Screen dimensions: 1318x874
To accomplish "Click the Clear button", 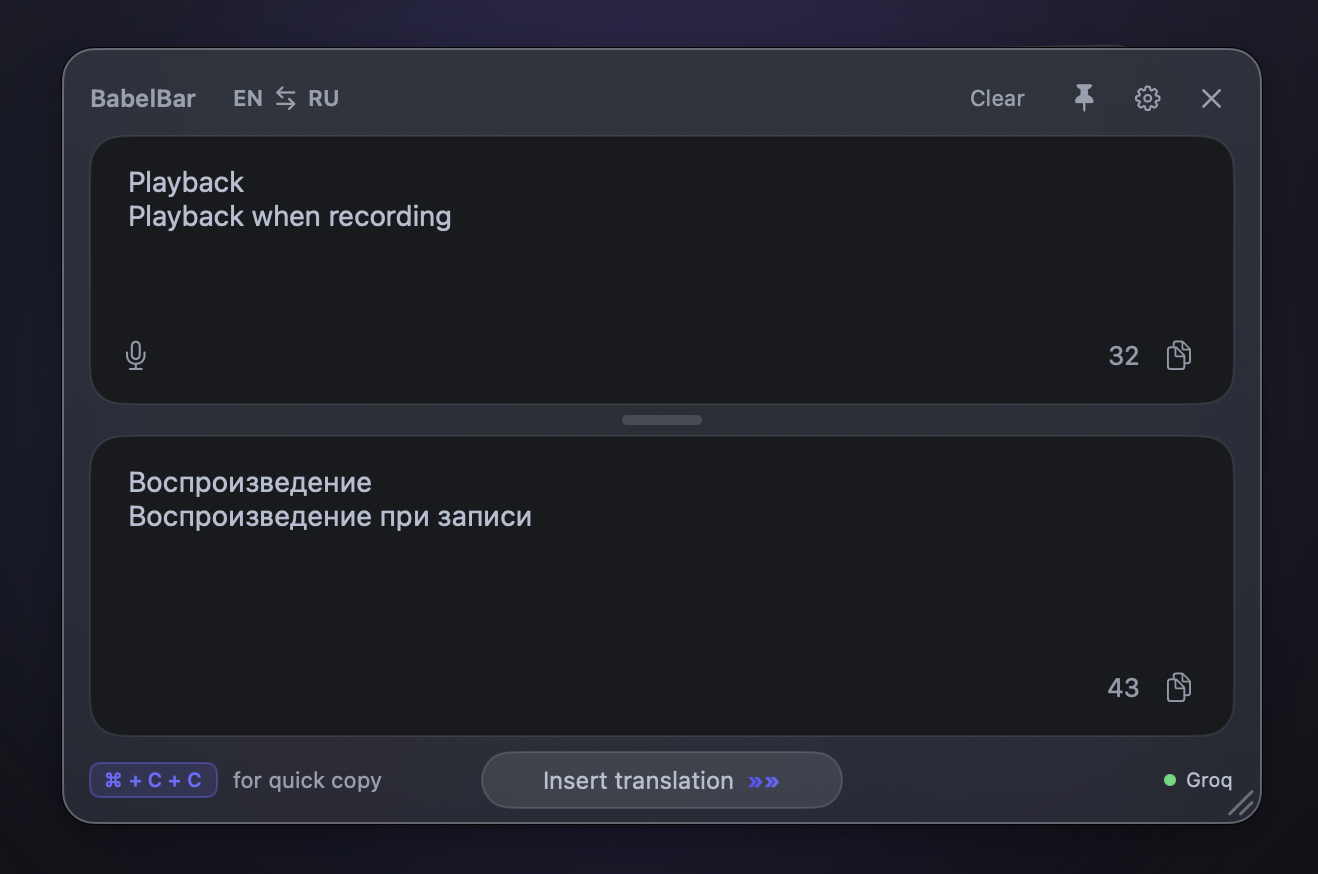I will pos(997,98).
